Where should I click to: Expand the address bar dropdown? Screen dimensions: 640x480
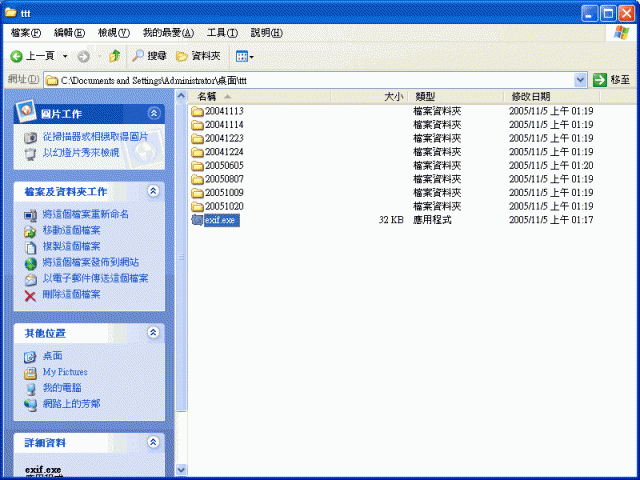pyautogui.click(x=580, y=80)
